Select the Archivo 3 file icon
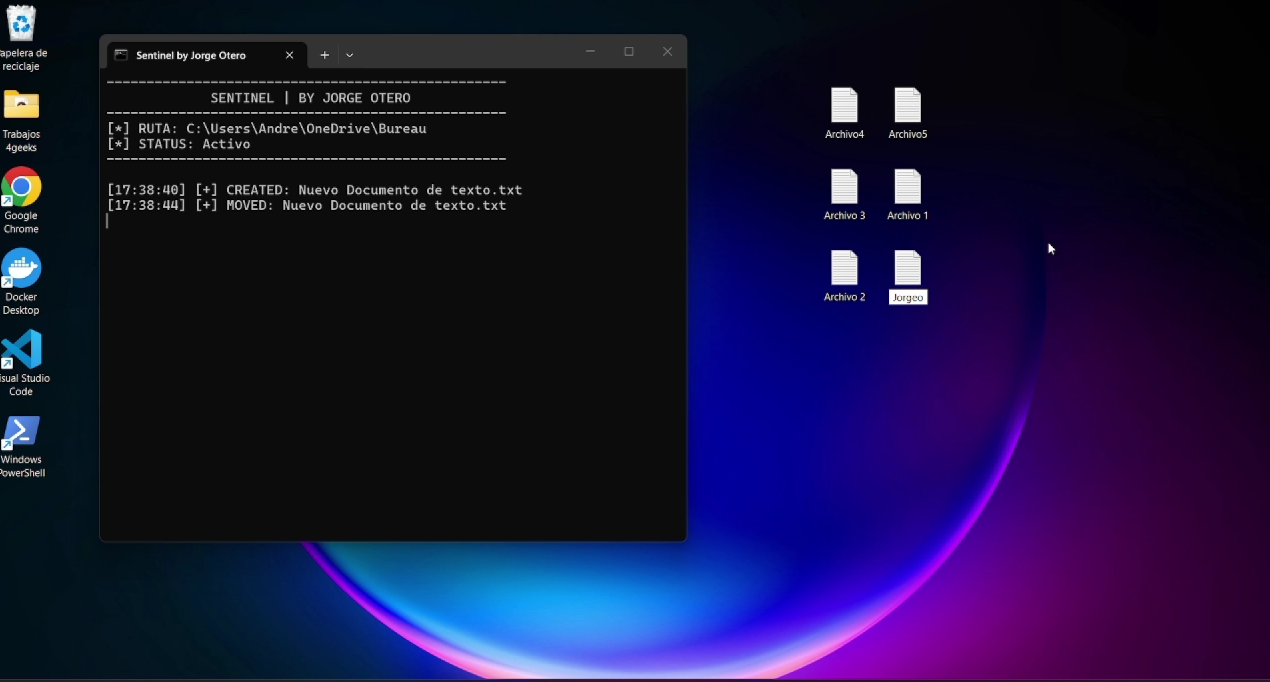Screen dimensions: 1270x682 pos(845,187)
